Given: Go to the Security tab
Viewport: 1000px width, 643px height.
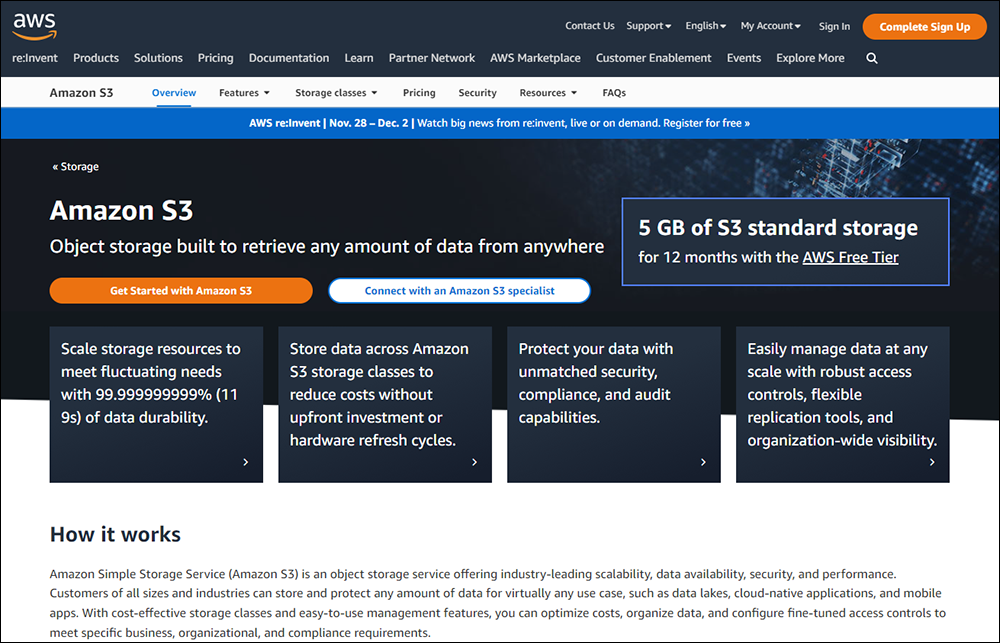Looking at the screenshot, I should pos(477,92).
